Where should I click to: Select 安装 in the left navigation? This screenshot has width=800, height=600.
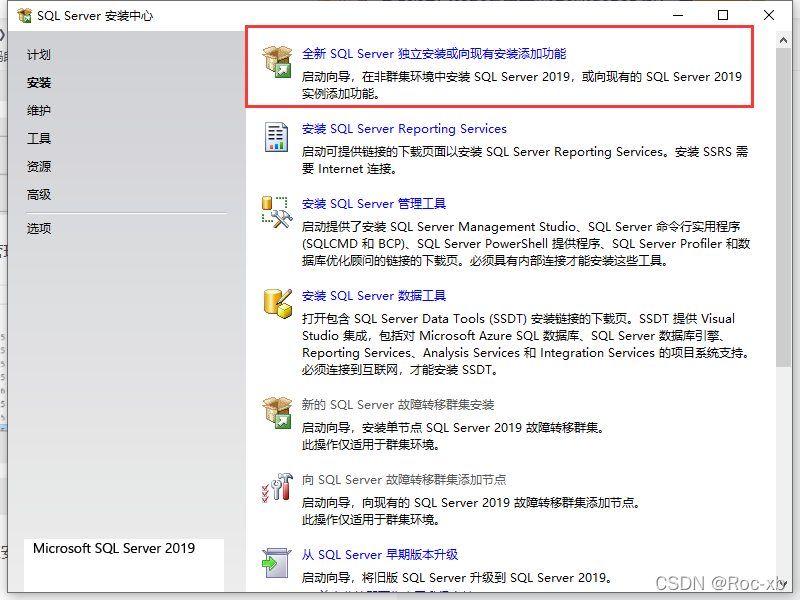(x=39, y=83)
